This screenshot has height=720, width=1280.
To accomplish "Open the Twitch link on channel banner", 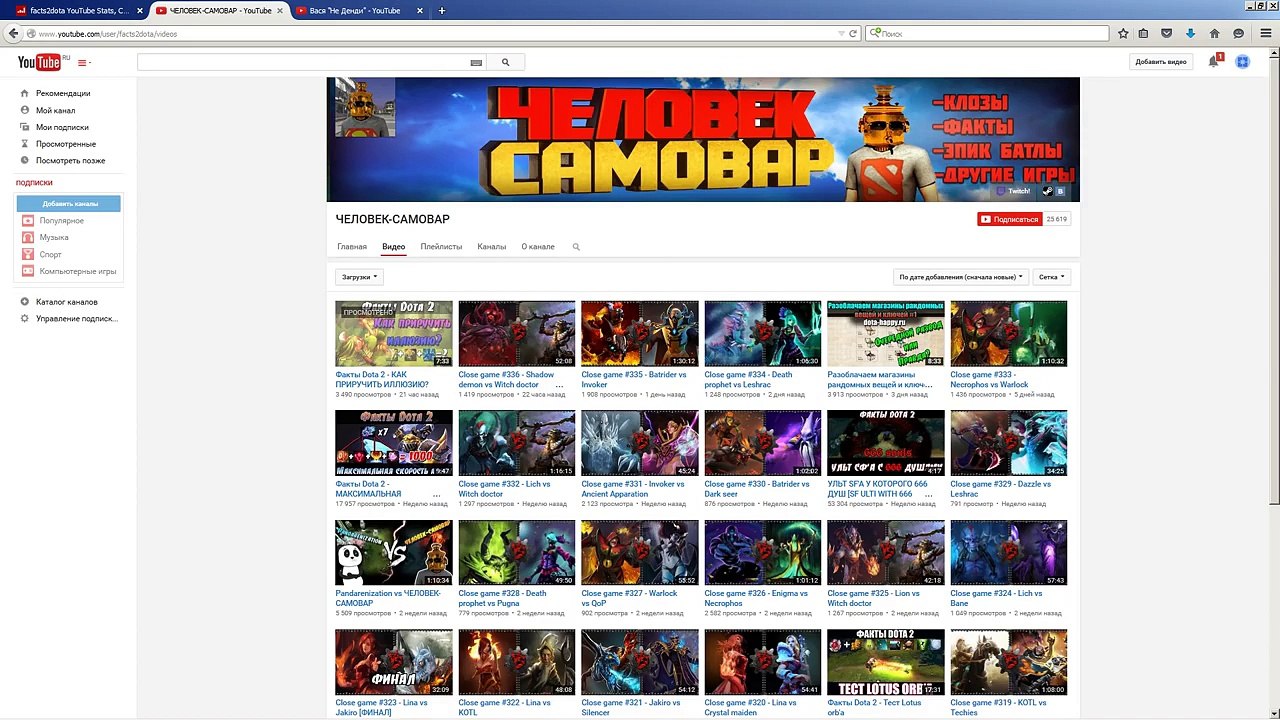I will coord(1014,191).
